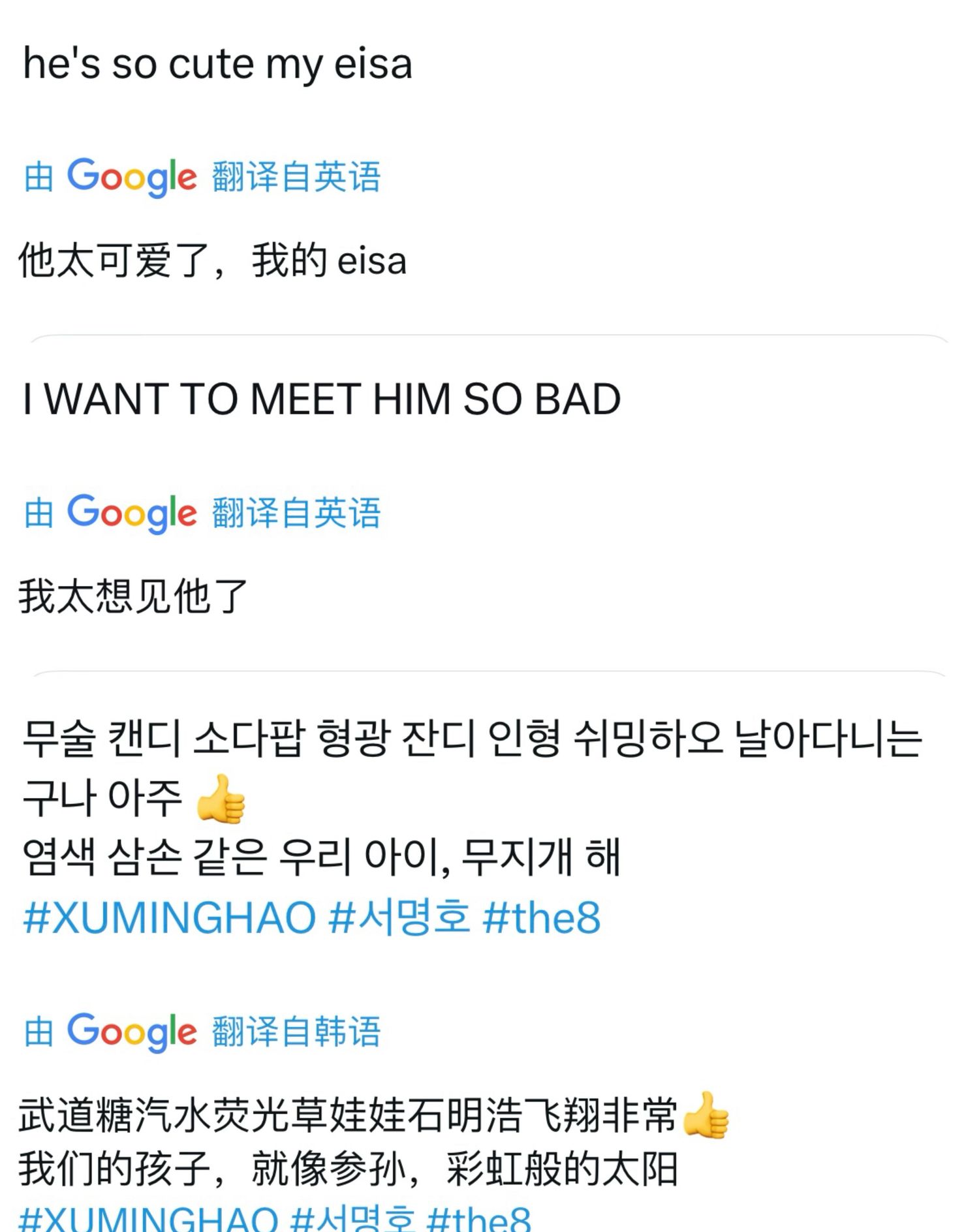Open the #서명호 hashtag in translated text
The image size is (979, 1232).
[x=352, y=1218]
